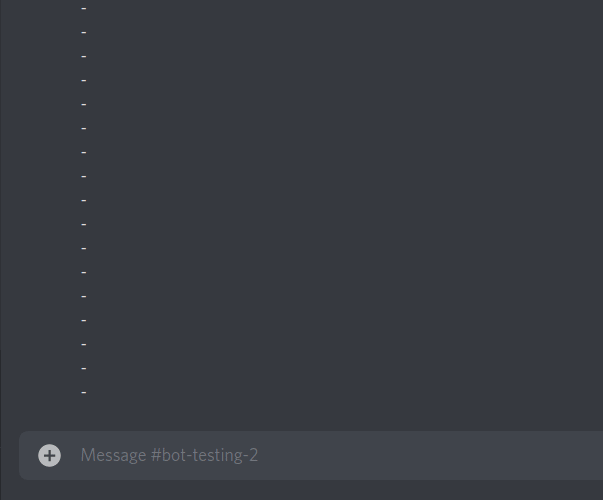Activate the add-file plus icon in chat bar
Viewport: 603px width, 500px height.
(x=49, y=455)
